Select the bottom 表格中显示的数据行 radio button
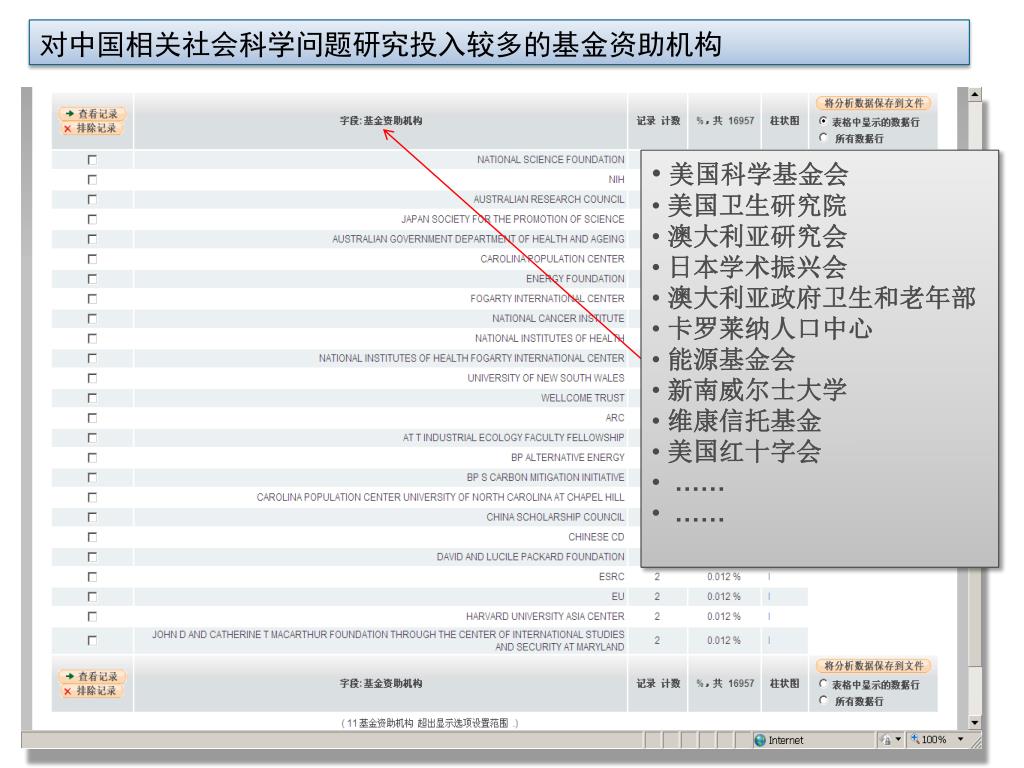The height and width of the screenshot is (768, 1024). click(x=823, y=684)
